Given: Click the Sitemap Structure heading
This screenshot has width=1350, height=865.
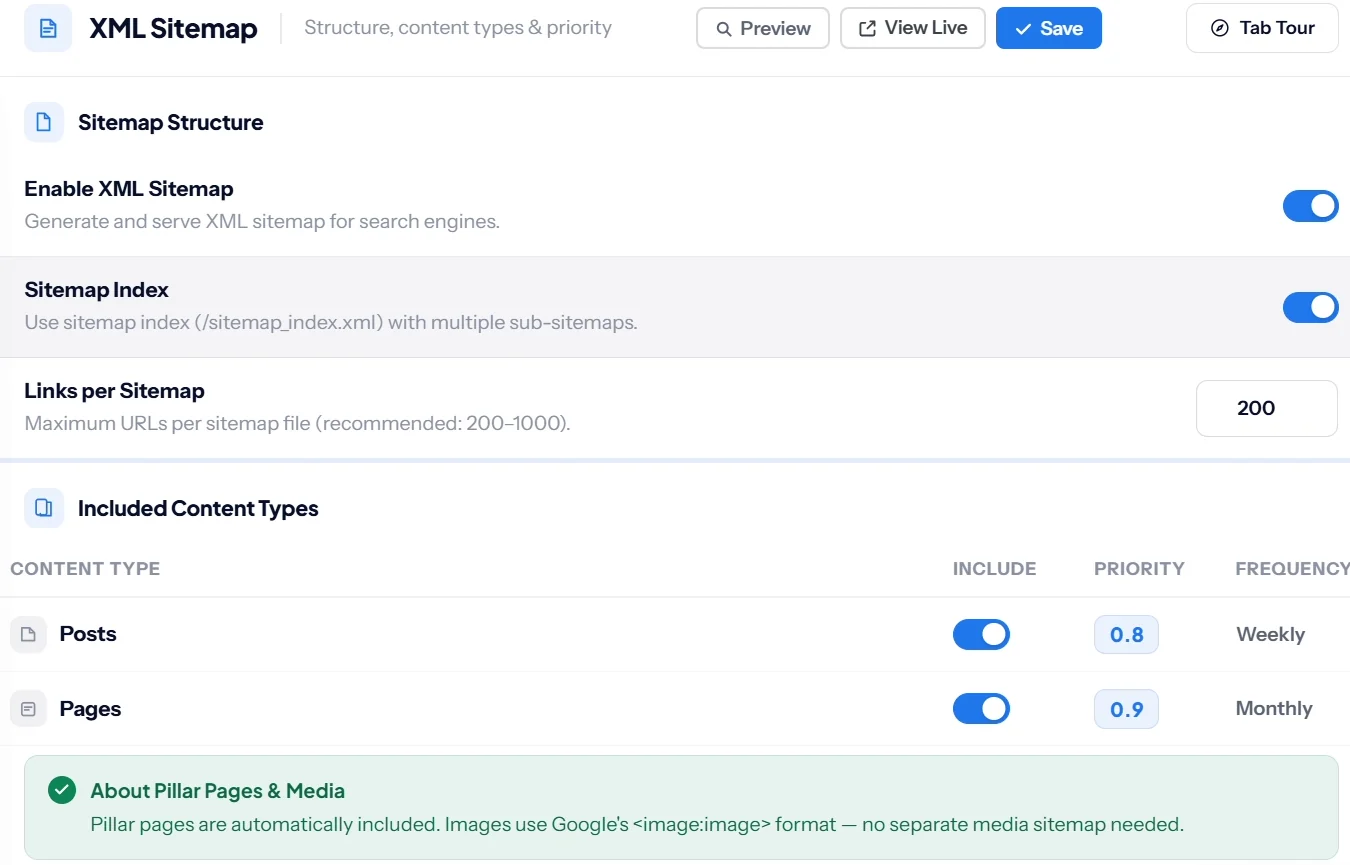Looking at the screenshot, I should pyautogui.click(x=171, y=122).
